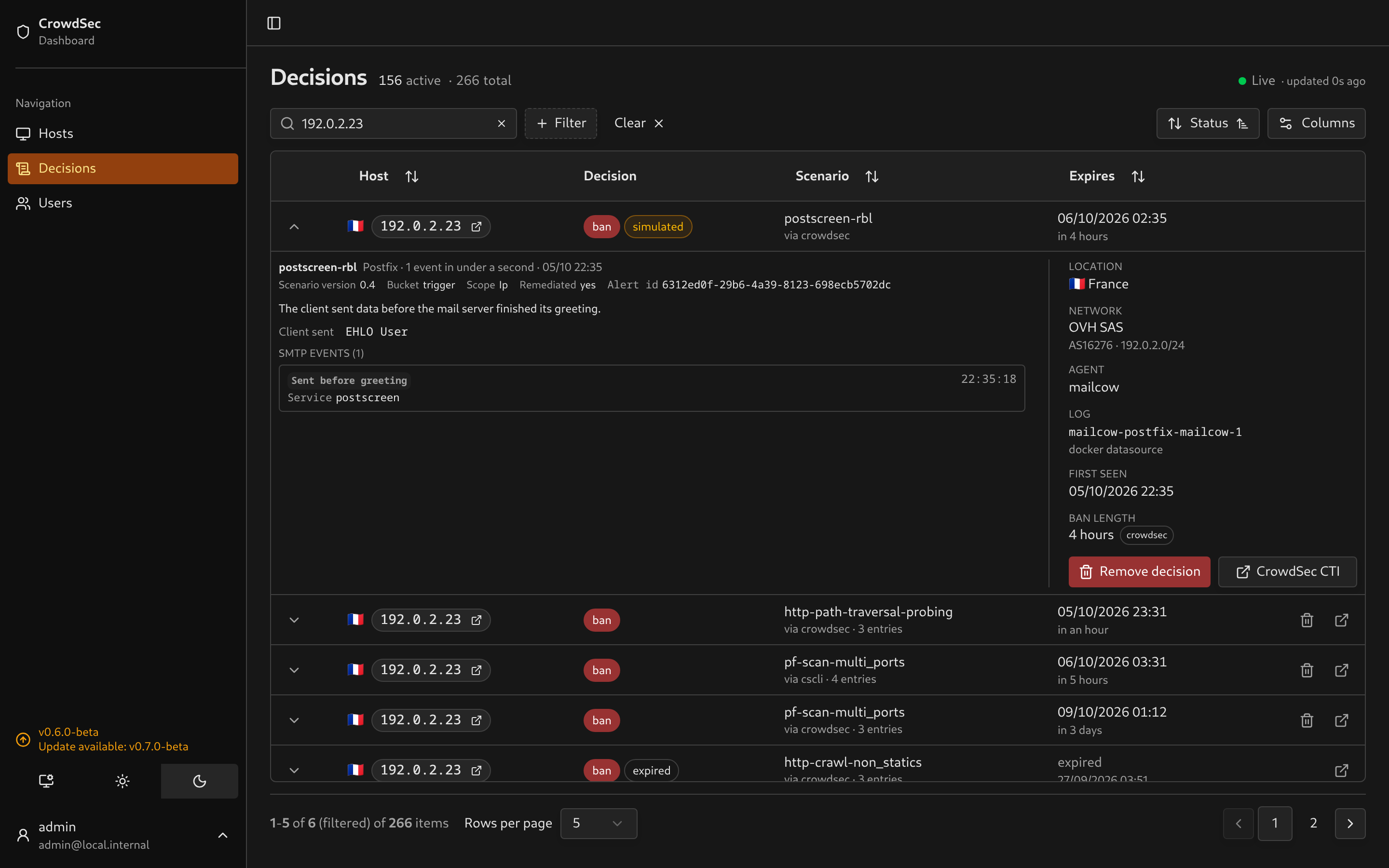Open the Users page
The height and width of the screenshot is (868, 1389).
tap(123, 203)
